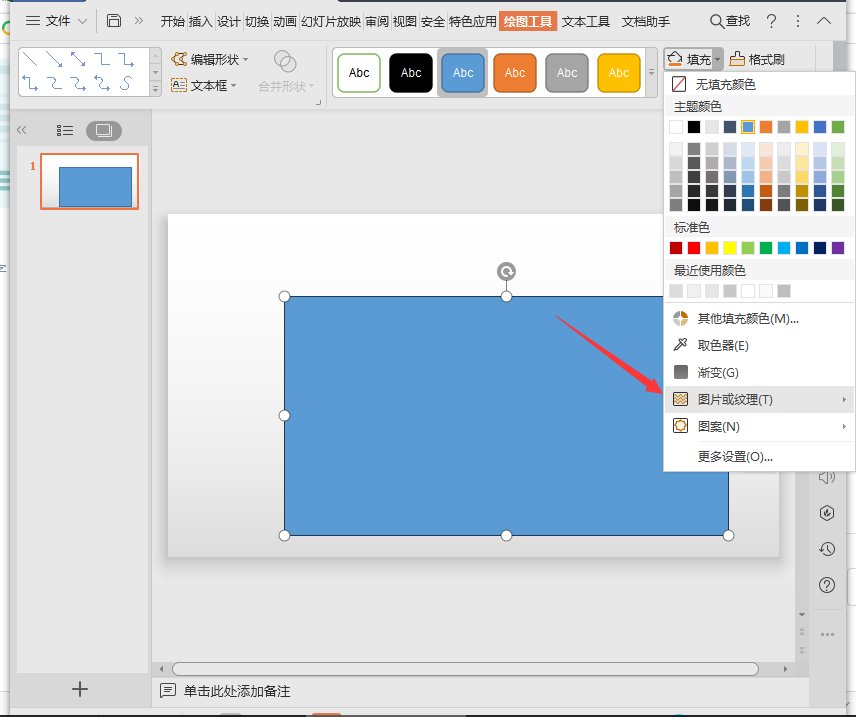This screenshot has height=717, width=856.
Task: Select 渐变(G) from the fill menu
Action: (x=717, y=372)
